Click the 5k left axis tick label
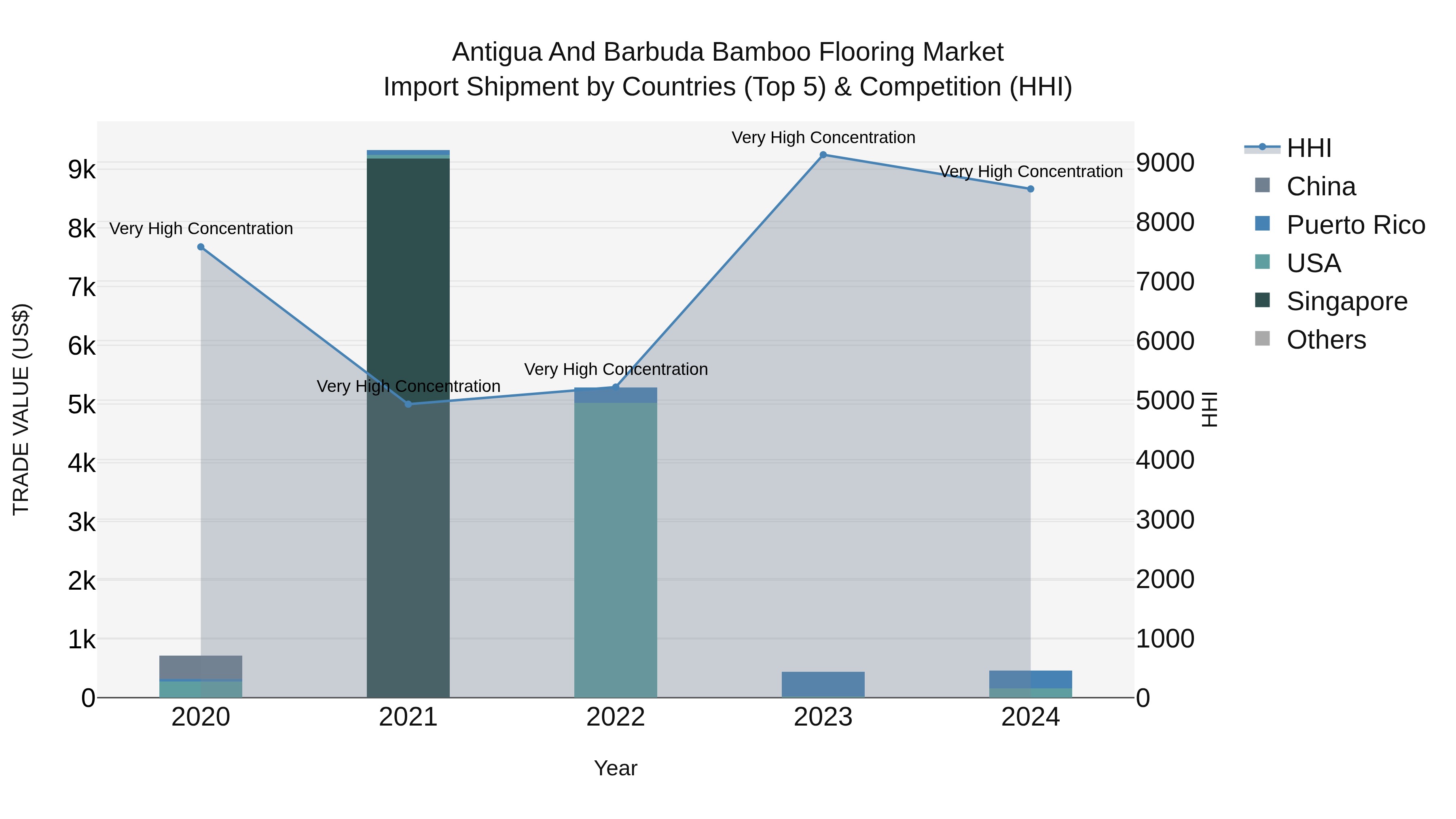The image size is (1456, 819). click(82, 405)
